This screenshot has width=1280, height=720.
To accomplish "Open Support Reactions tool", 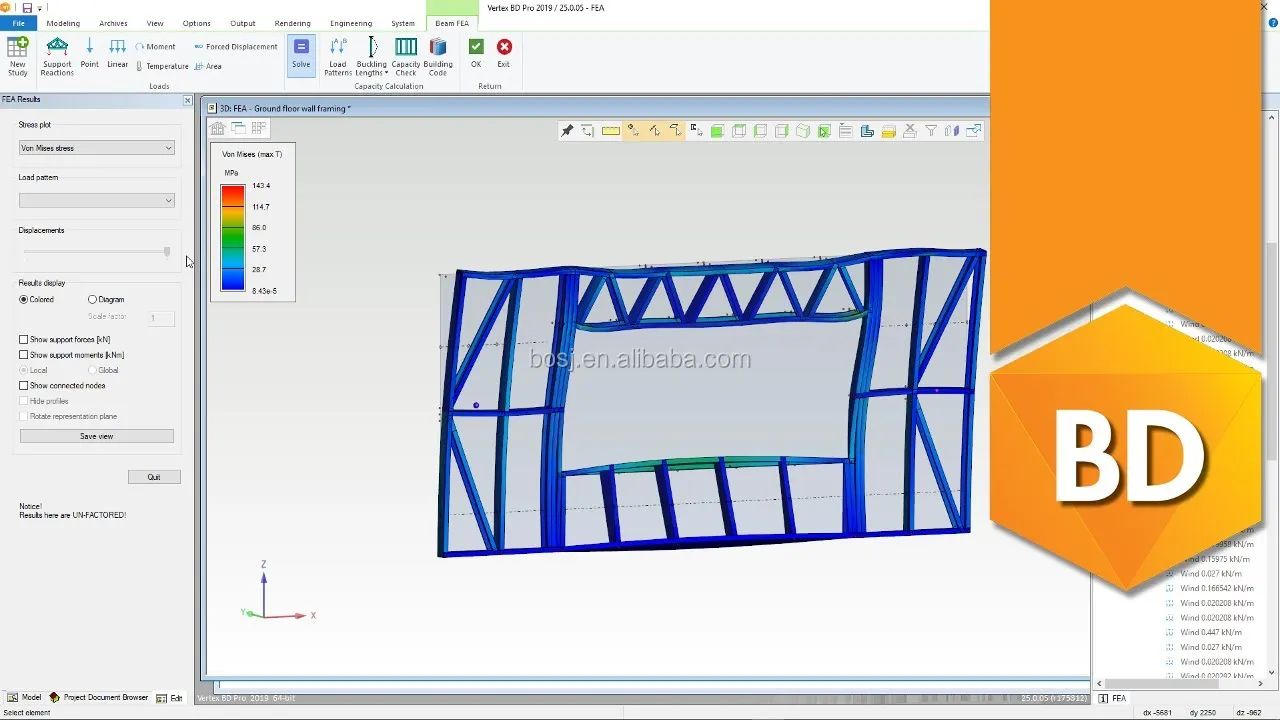I will pos(57,56).
